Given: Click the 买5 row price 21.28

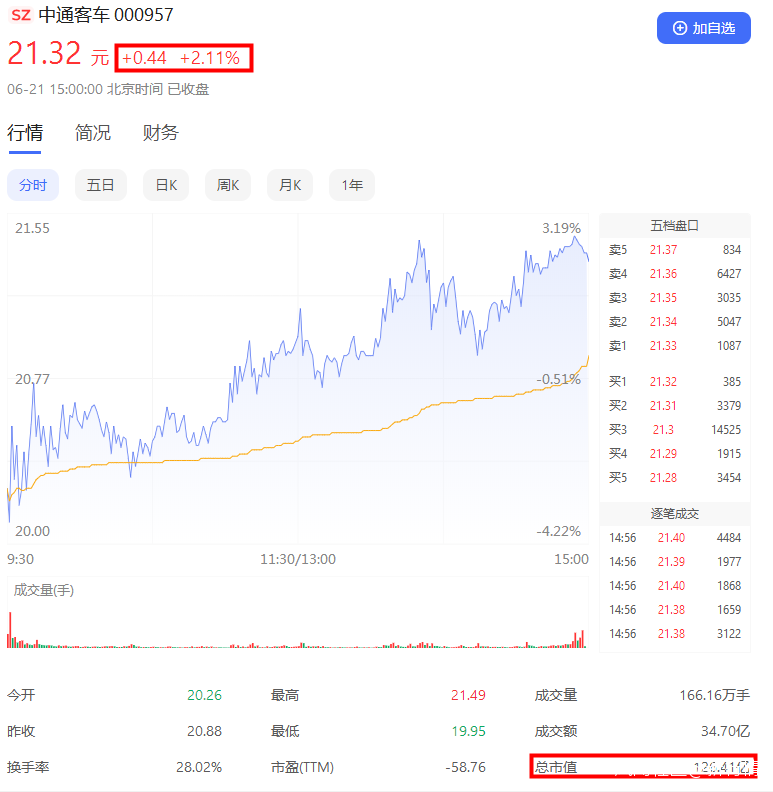Looking at the screenshot, I should 663,477.
